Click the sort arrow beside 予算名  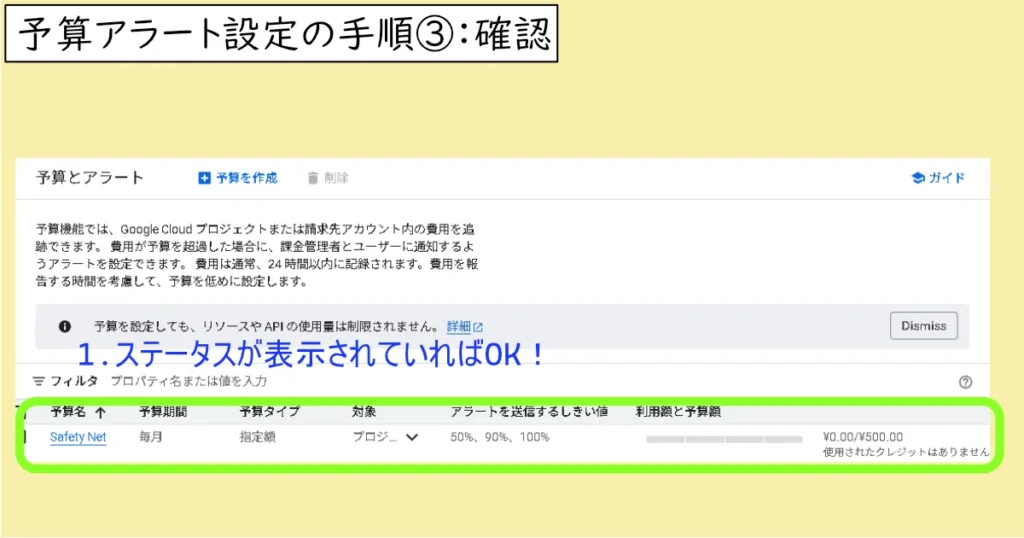tap(101, 412)
